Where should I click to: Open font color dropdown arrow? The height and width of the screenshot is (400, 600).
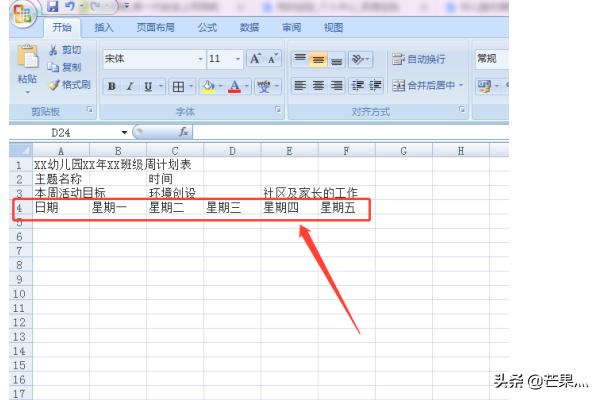tap(246, 87)
